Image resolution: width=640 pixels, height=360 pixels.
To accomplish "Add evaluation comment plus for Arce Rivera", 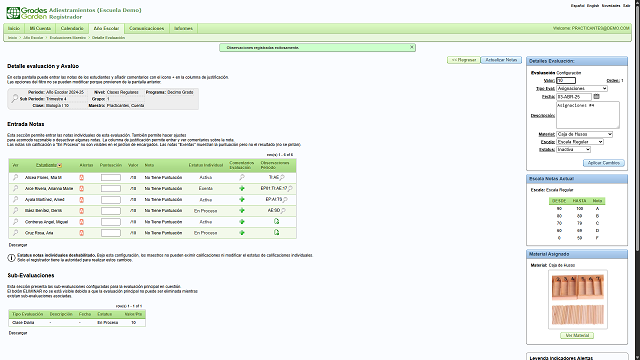I will tap(242, 188).
